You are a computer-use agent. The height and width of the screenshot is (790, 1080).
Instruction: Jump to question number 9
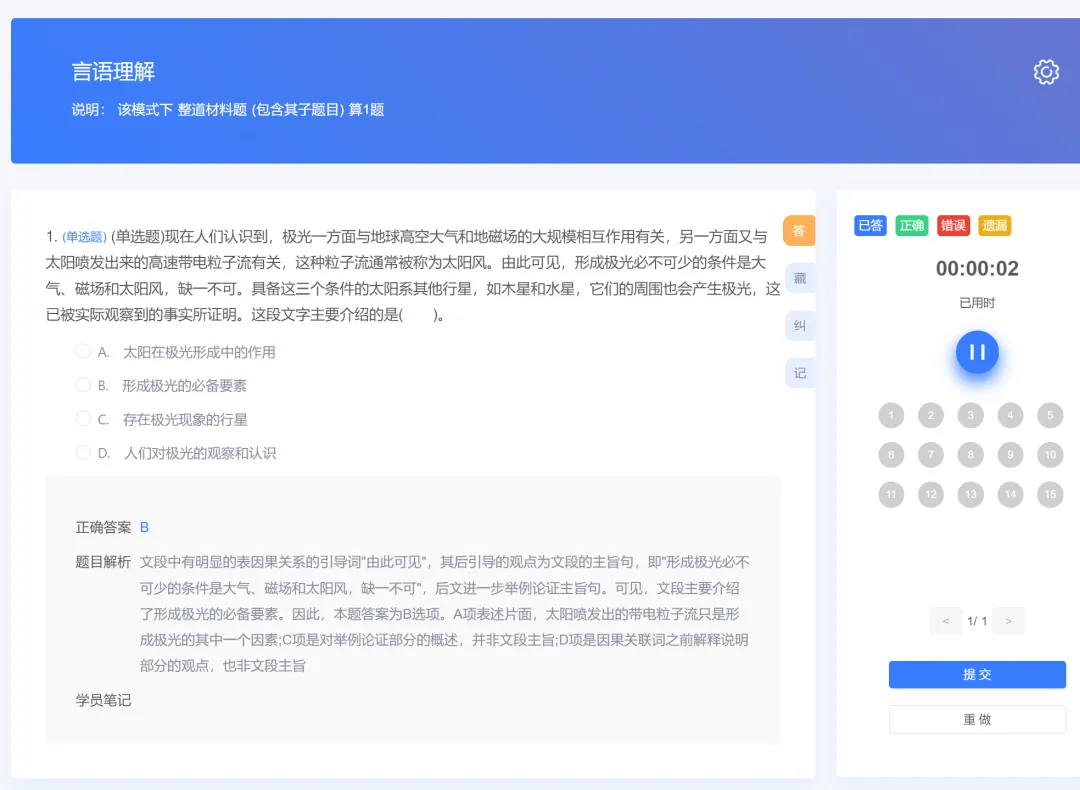pos(1010,455)
